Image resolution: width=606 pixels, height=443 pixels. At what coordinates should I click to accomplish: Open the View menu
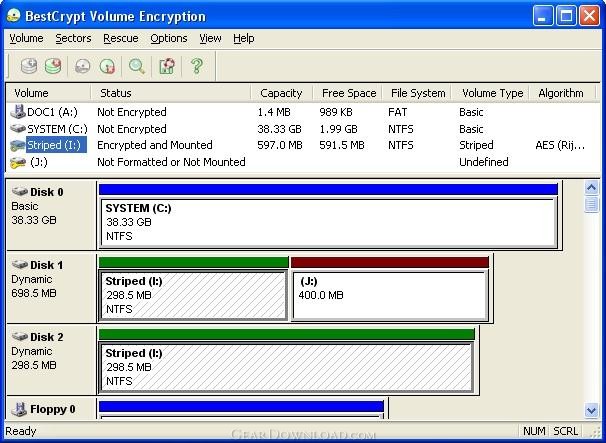[x=210, y=38]
